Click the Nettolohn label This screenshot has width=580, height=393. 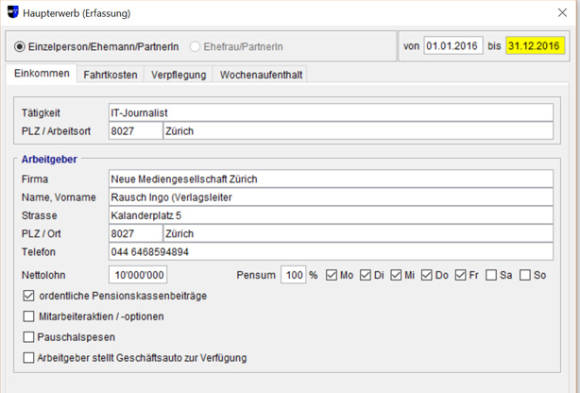click(x=43, y=275)
